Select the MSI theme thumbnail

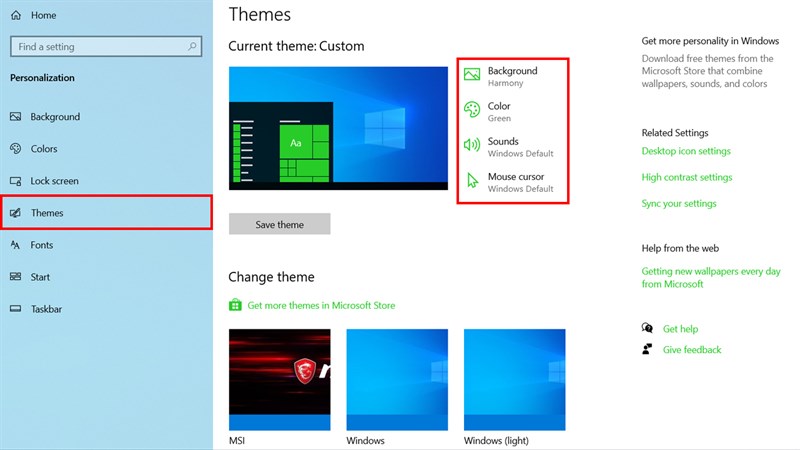280,380
